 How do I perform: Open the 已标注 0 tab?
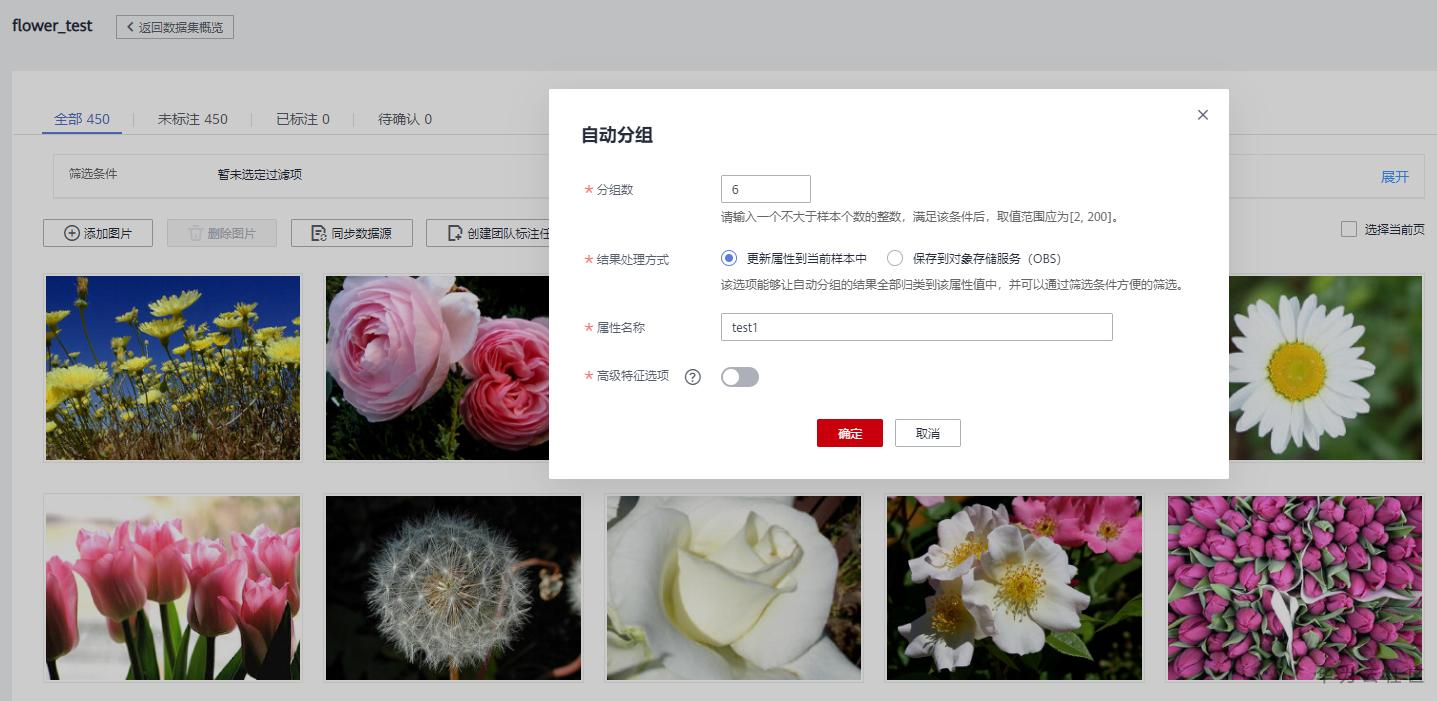coord(303,119)
